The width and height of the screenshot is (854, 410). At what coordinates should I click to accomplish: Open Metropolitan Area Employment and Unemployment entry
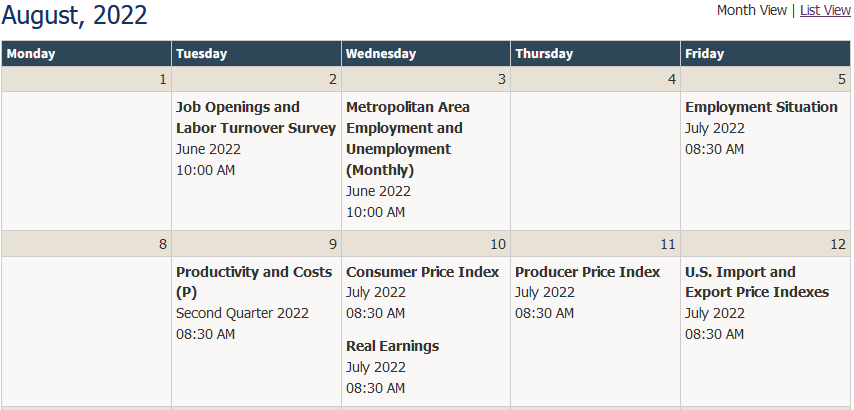(407, 138)
